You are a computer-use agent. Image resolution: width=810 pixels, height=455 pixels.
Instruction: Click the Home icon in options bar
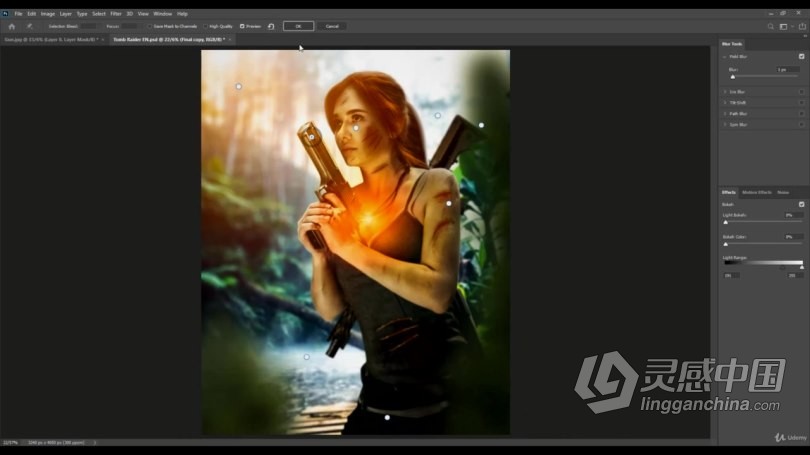click(12, 26)
